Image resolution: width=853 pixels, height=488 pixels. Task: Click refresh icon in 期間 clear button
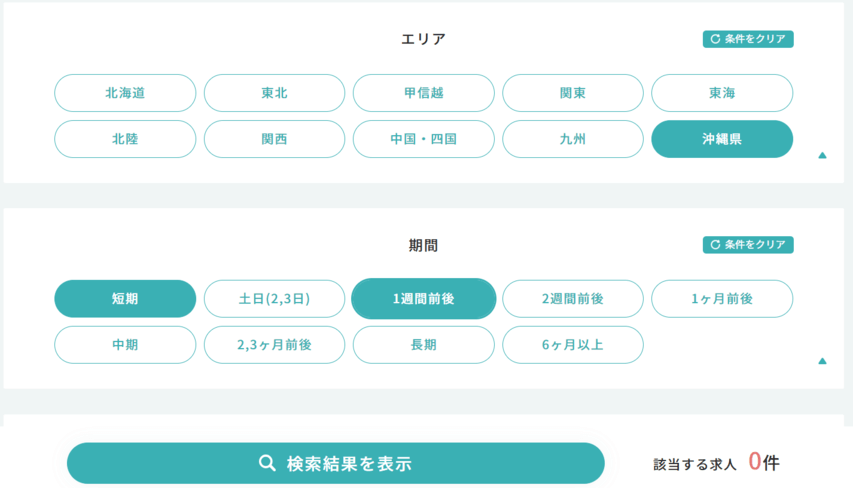(715, 245)
